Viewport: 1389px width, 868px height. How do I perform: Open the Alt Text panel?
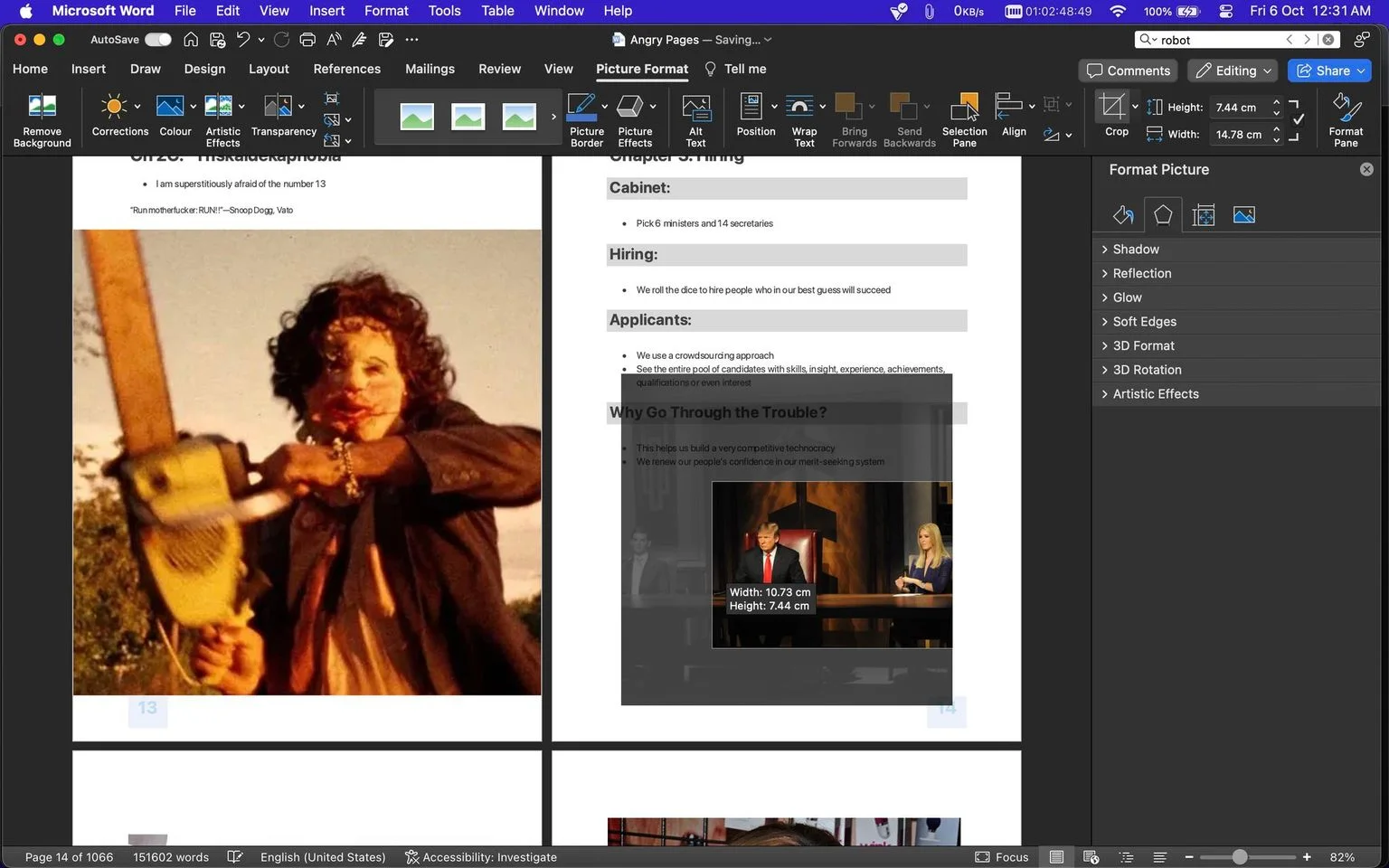(695, 119)
